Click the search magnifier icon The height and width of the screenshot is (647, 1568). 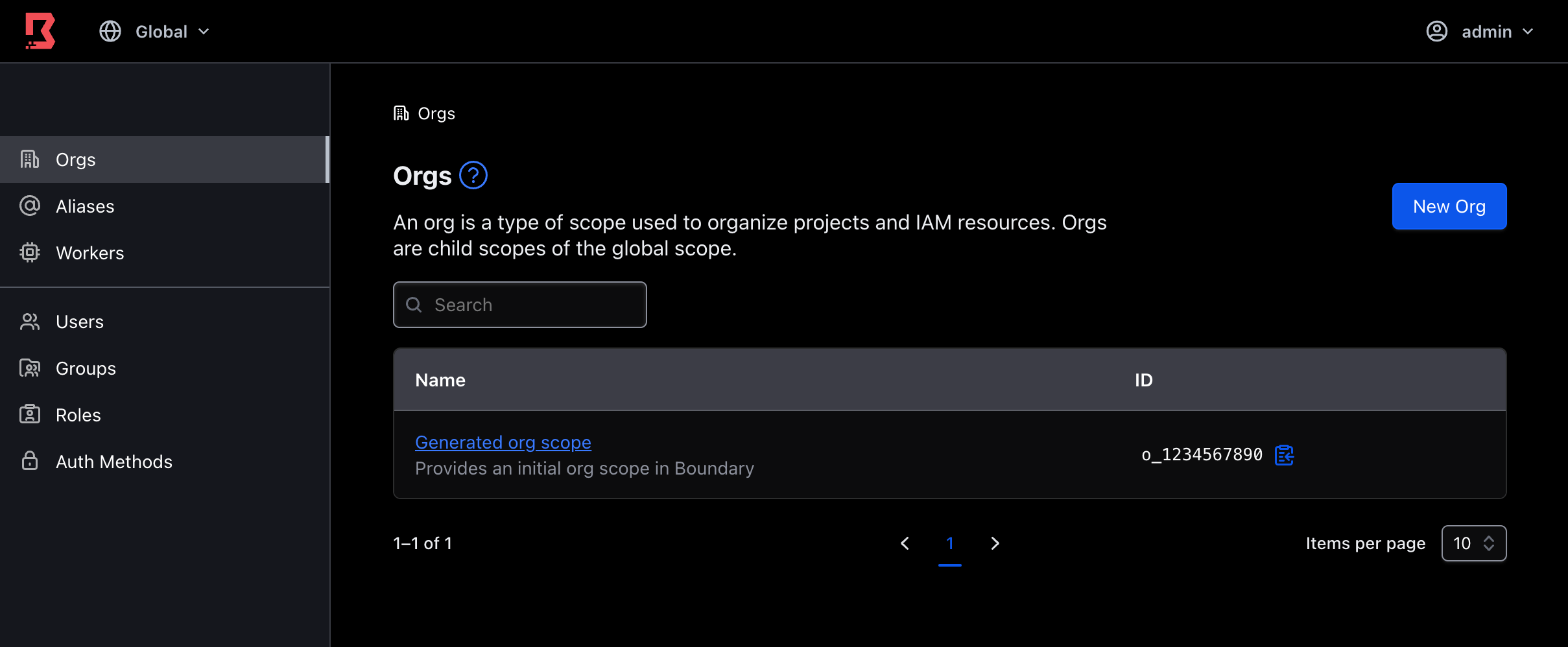414,305
